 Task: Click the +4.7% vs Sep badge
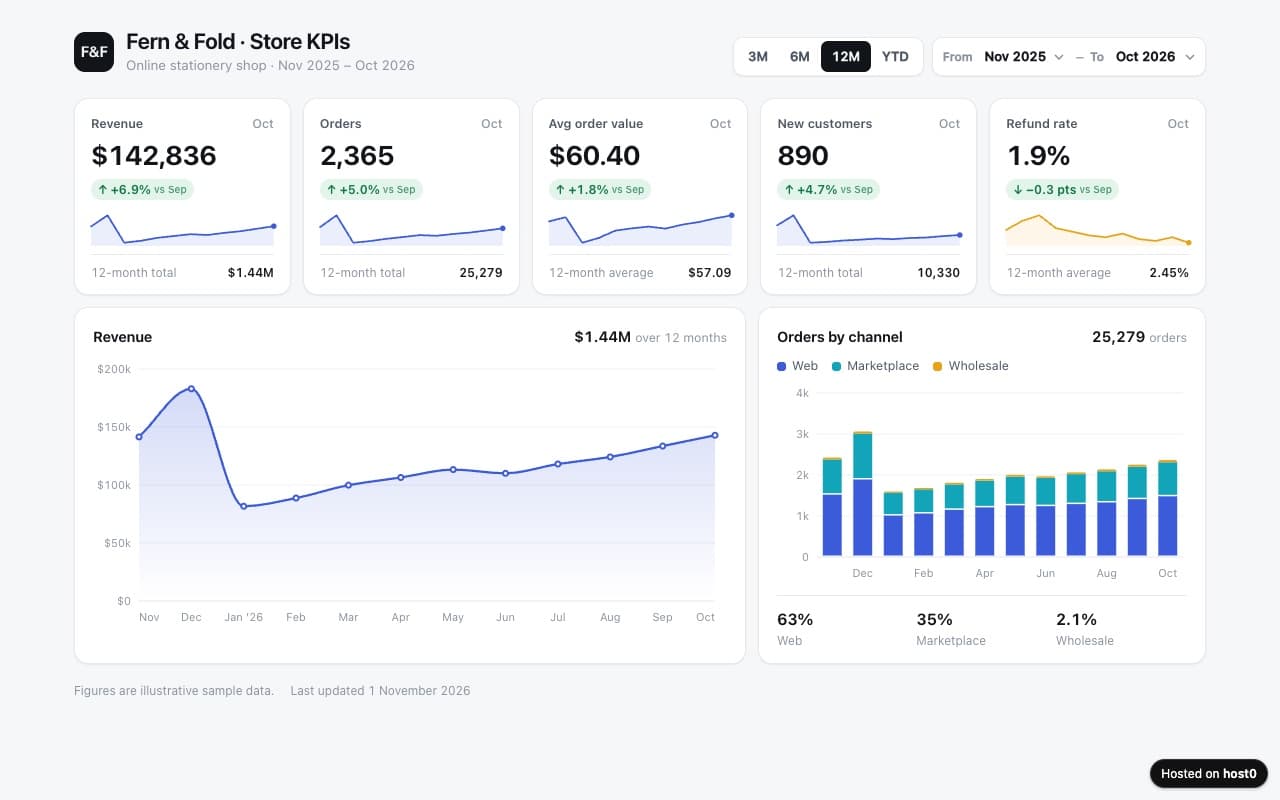(828, 189)
